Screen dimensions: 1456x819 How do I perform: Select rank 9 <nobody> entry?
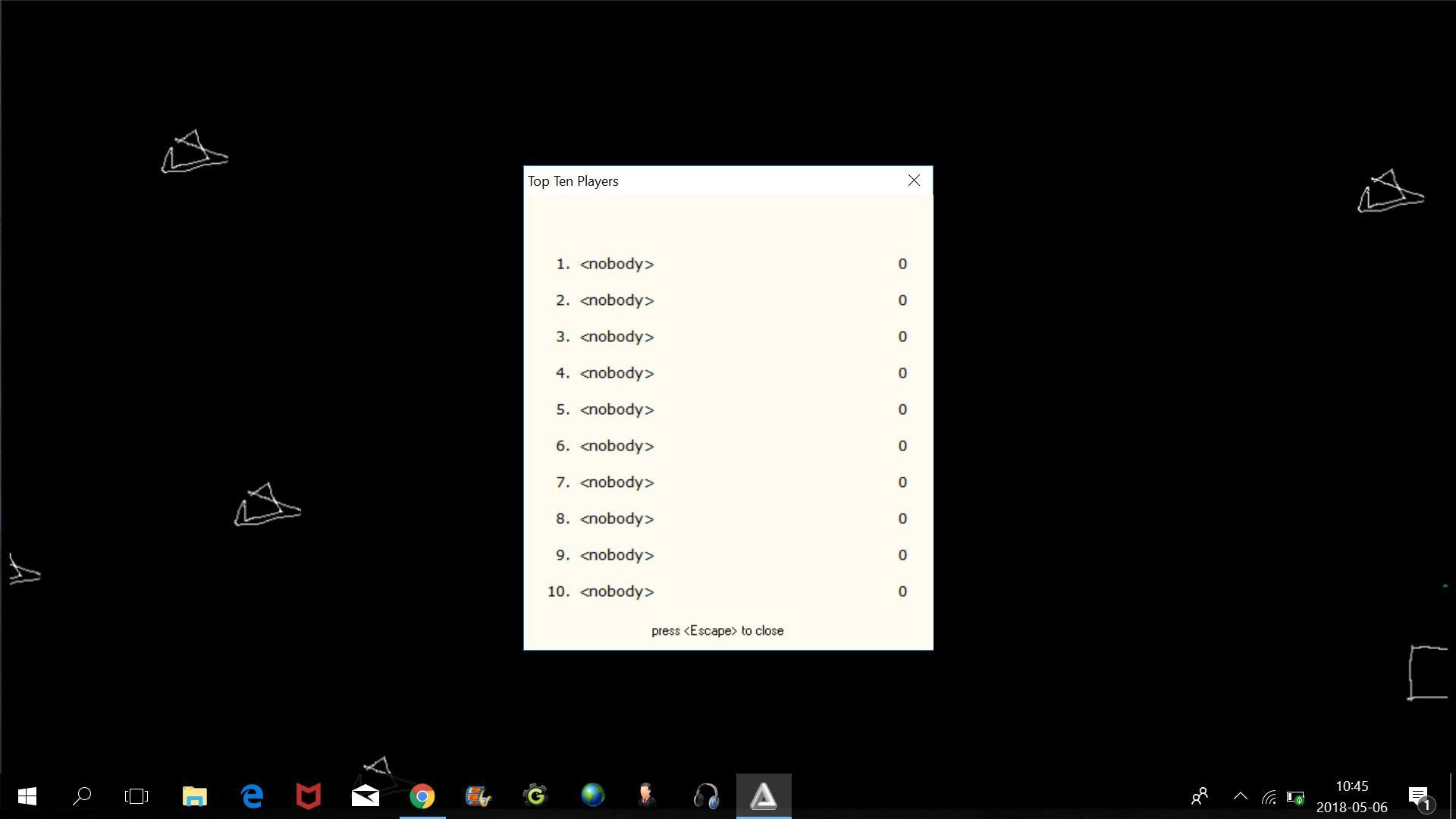(x=617, y=555)
